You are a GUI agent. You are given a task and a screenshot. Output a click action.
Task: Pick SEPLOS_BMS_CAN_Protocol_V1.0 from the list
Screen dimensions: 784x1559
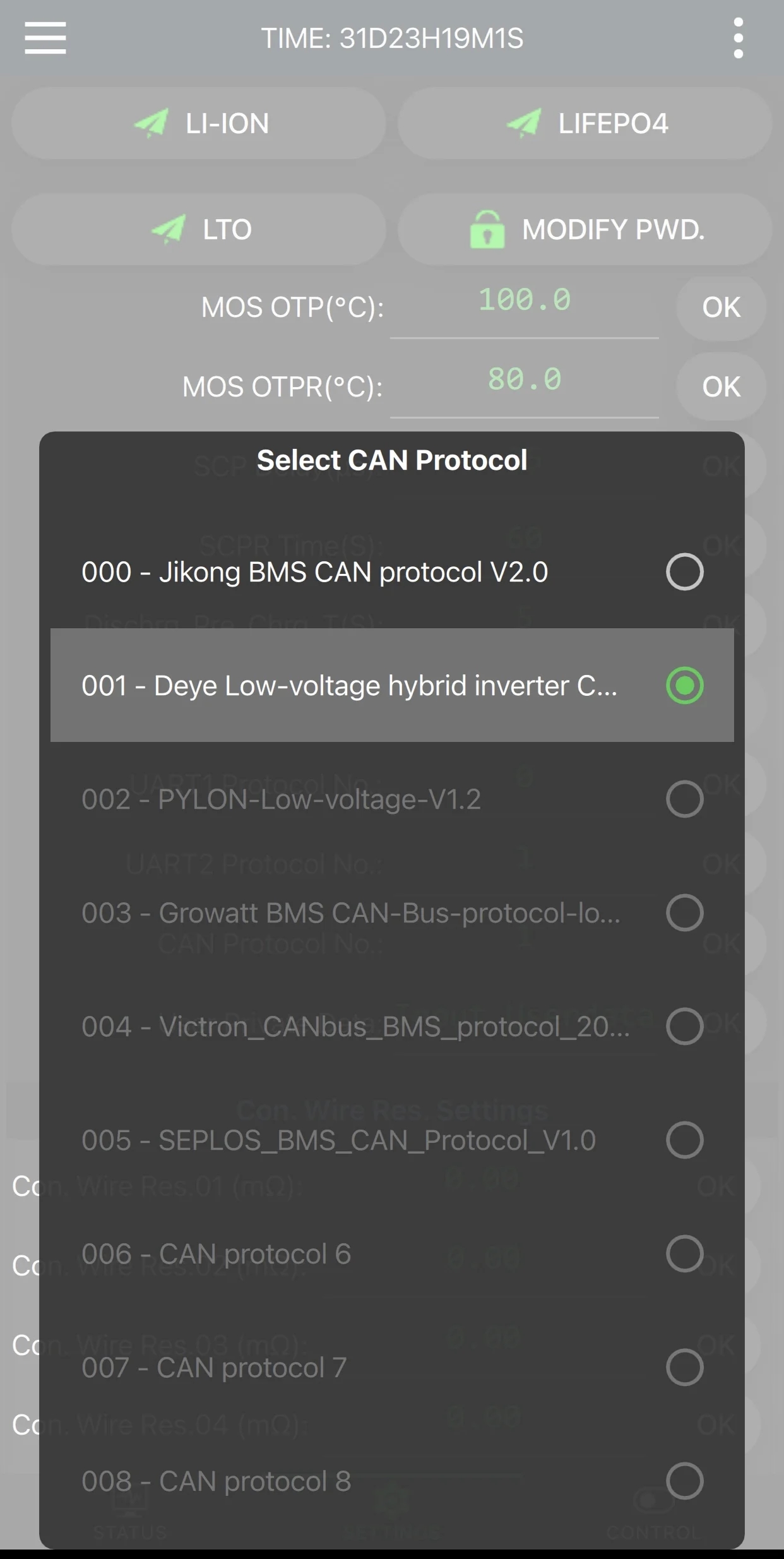pos(338,1140)
